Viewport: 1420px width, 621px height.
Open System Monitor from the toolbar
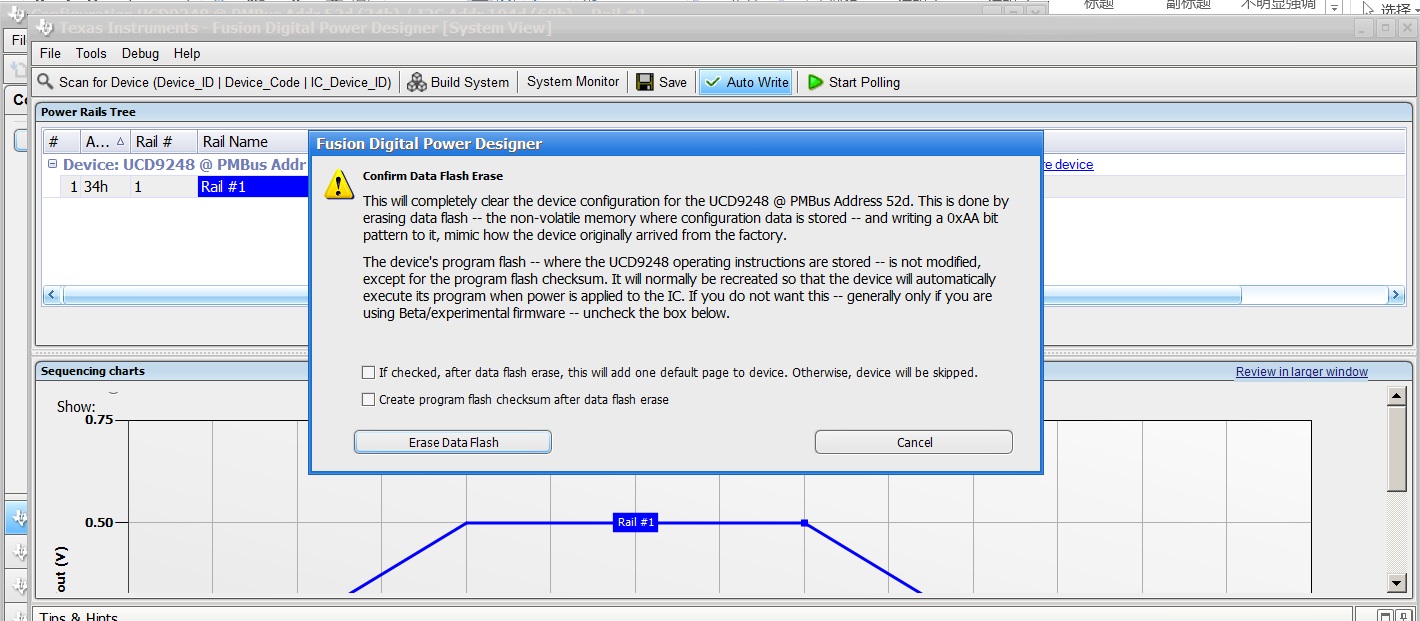(x=573, y=82)
